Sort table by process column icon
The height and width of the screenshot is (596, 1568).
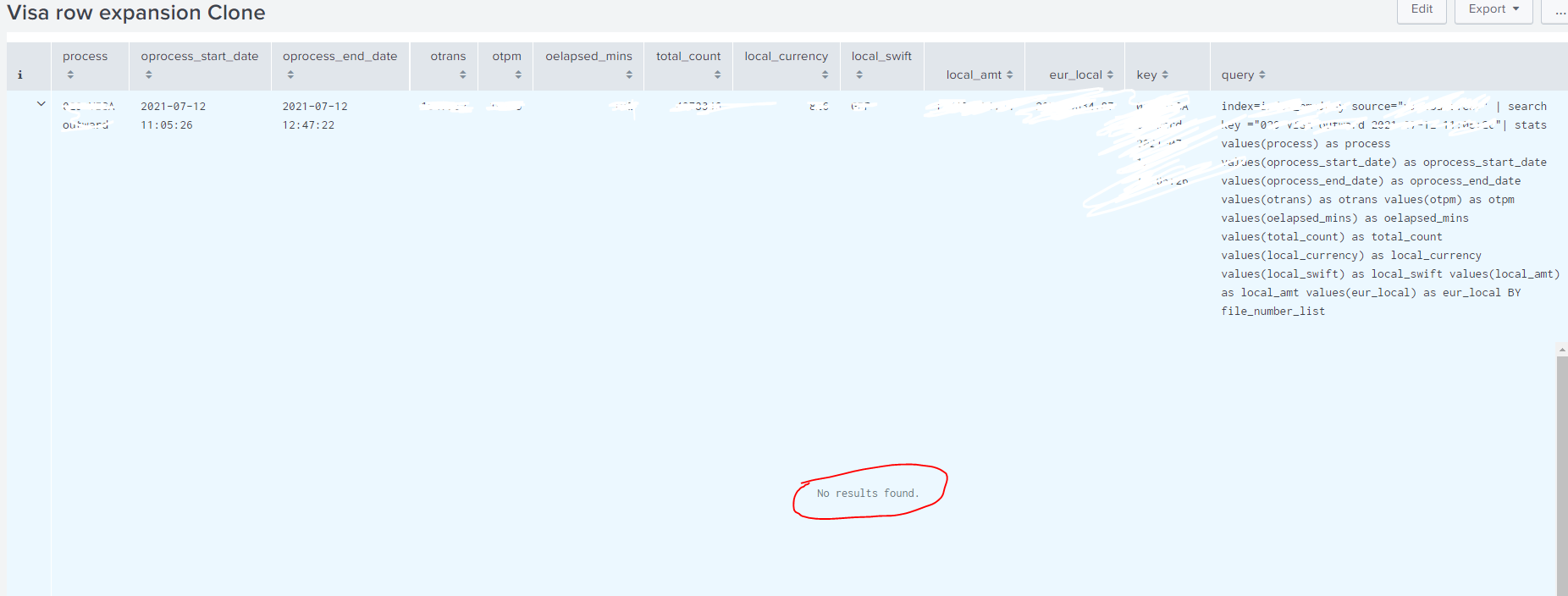(70, 75)
